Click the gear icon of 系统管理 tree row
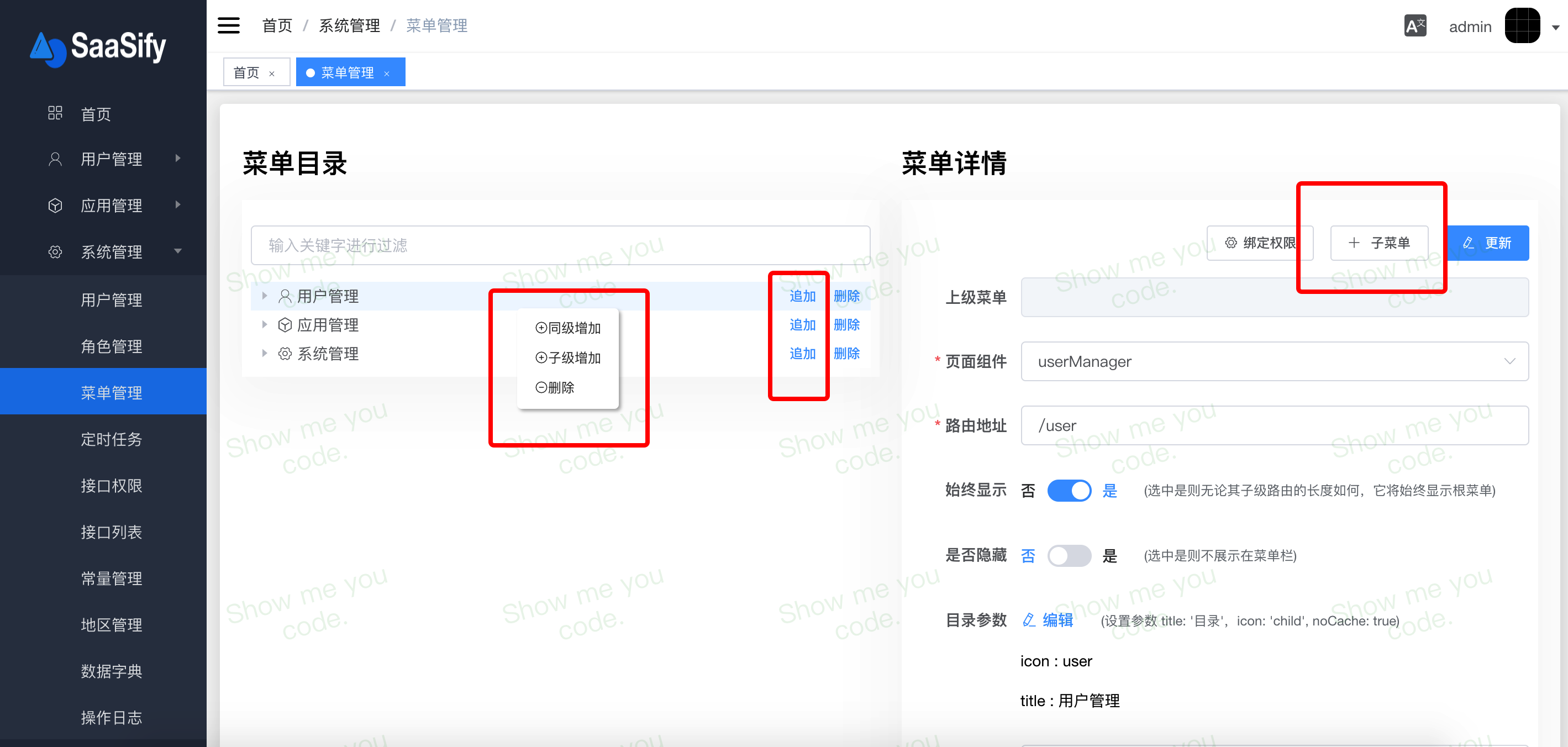The height and width of the screenshot is (747, 1568). [284, 353]
